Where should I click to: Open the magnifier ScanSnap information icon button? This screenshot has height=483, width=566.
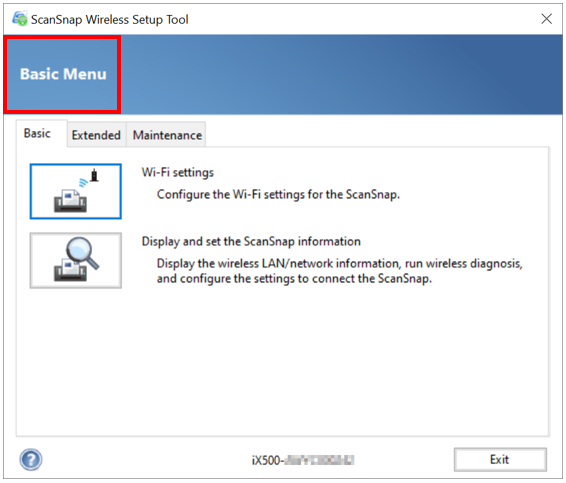click(75, 260)
